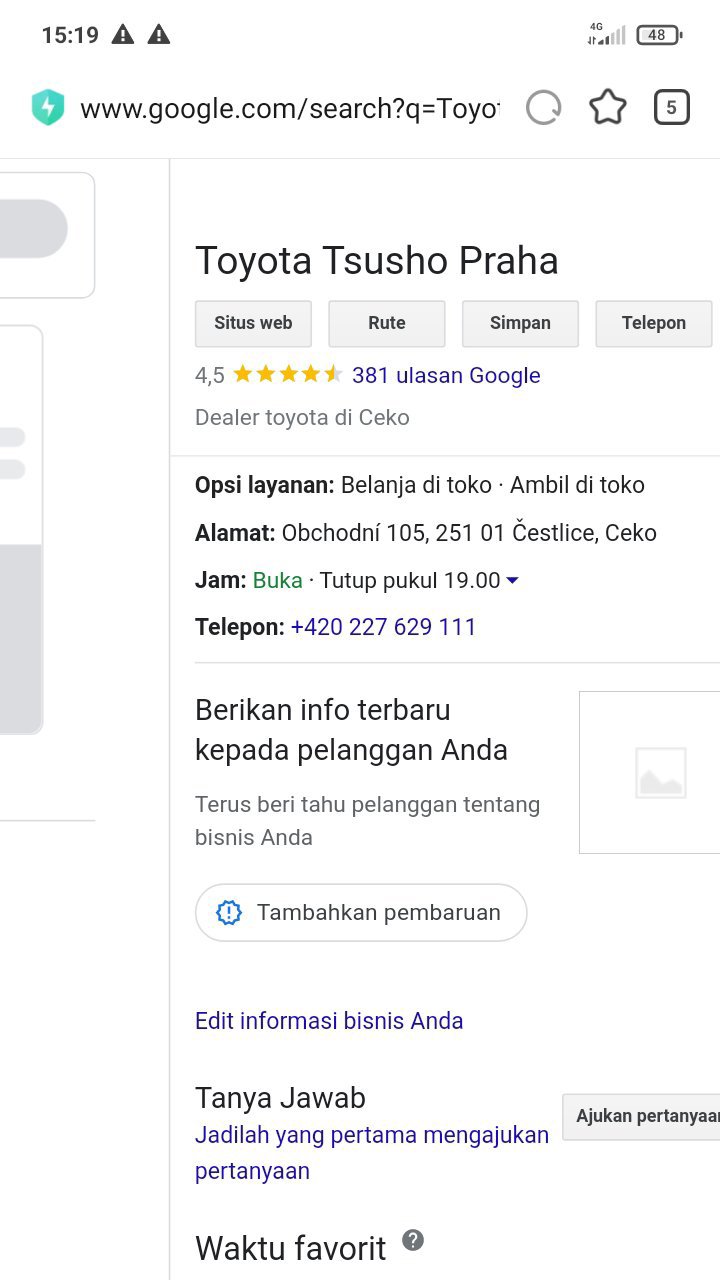Tap the help icon beside Waktu favorit
Image resolution: width=720 pixels, height=1280 pixels.
tap(413, 1241)
